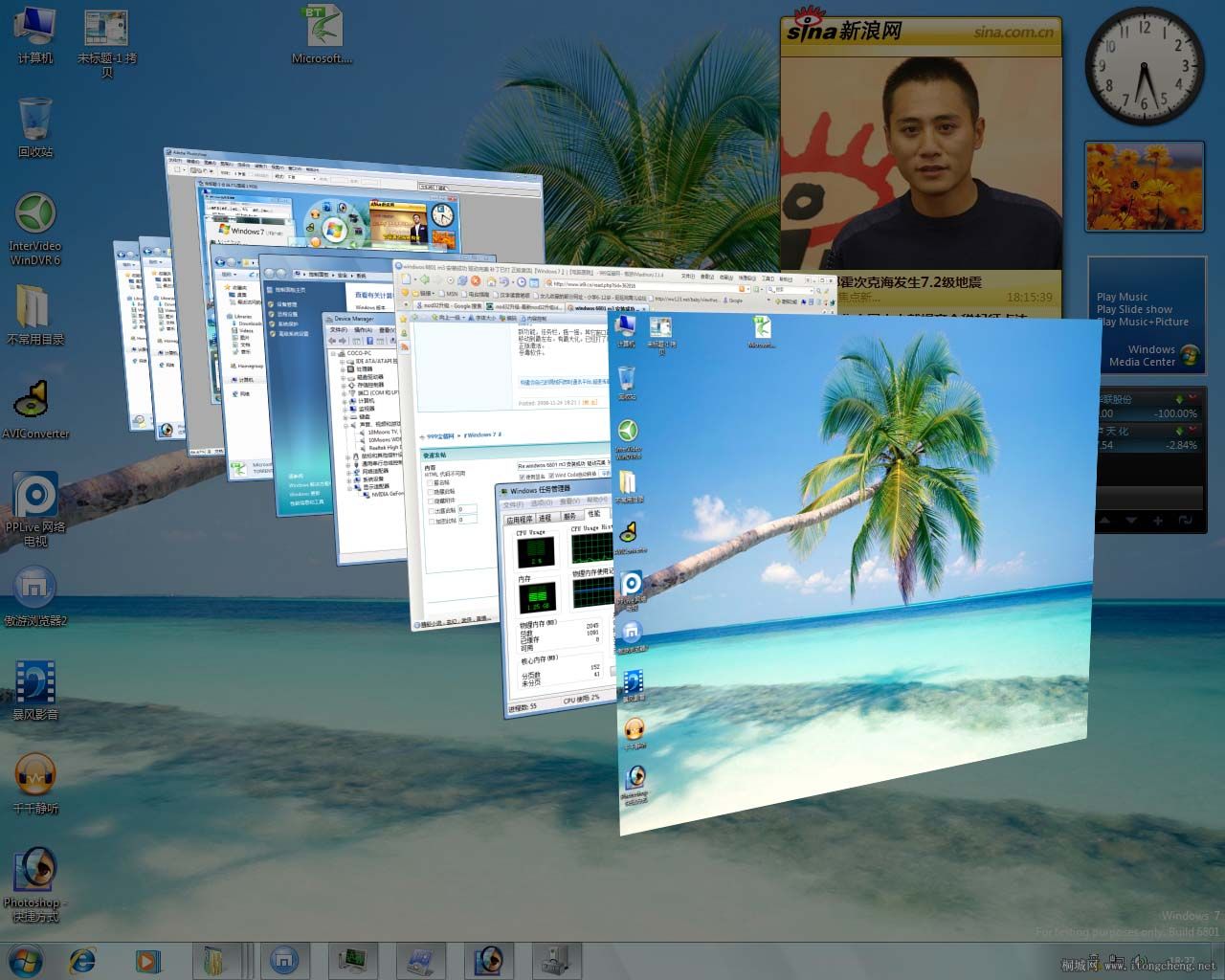Switch to Device Manager taskbar button
This screenshot has height=980, width=1225.
tap(557, 960)
